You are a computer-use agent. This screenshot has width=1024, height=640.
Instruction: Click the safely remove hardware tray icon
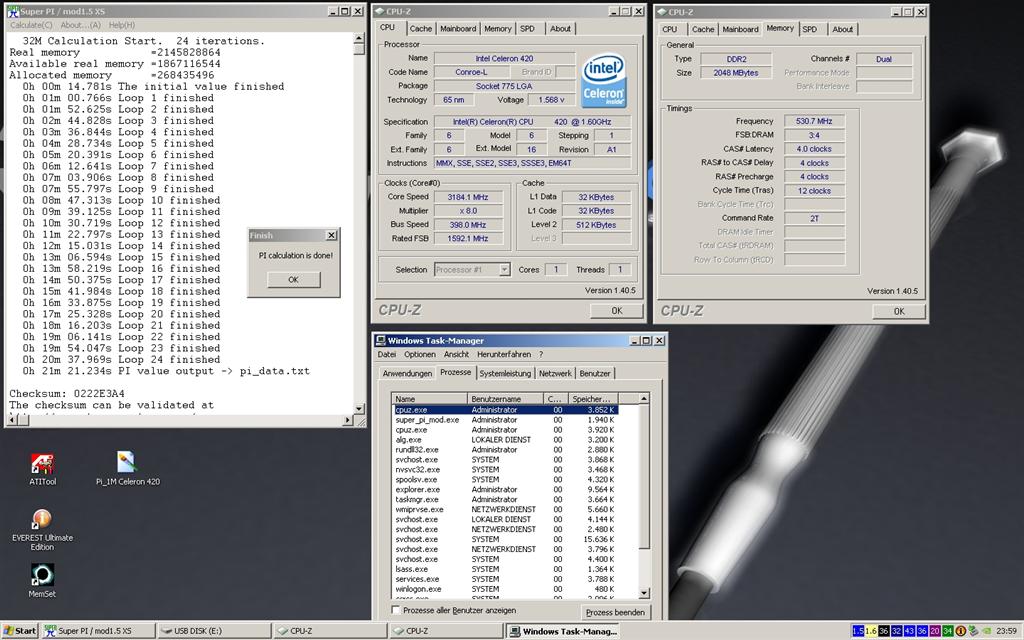(x=973, y=631)
